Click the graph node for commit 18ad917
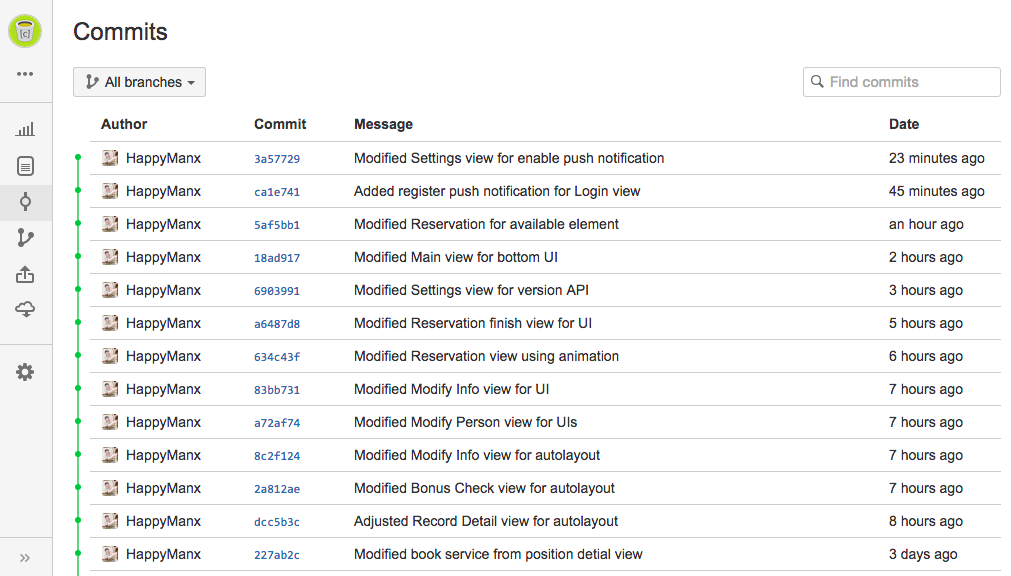The image size is (1011, 576). click(78, 257)
